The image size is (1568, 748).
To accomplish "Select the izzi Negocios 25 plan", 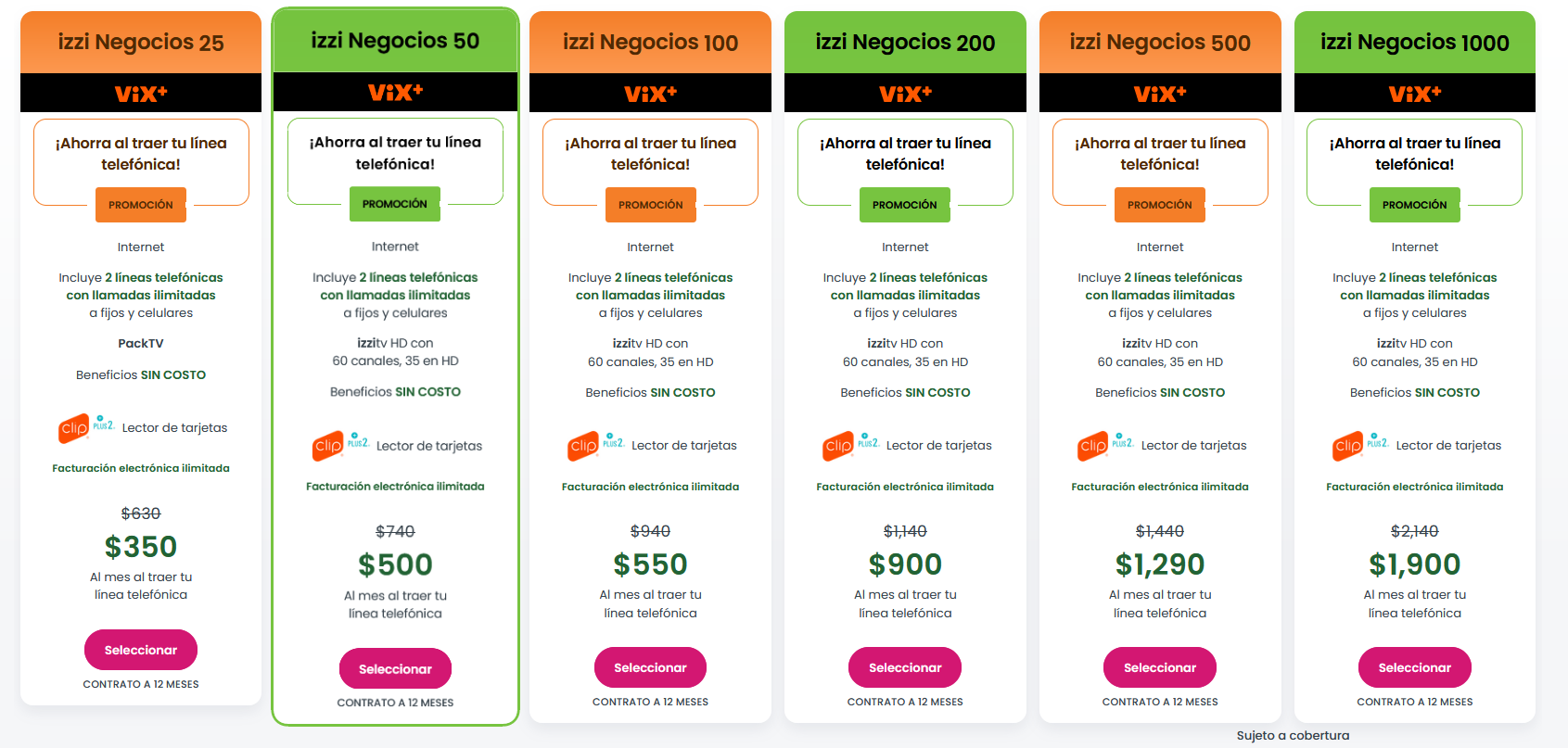I will point(141,650).
